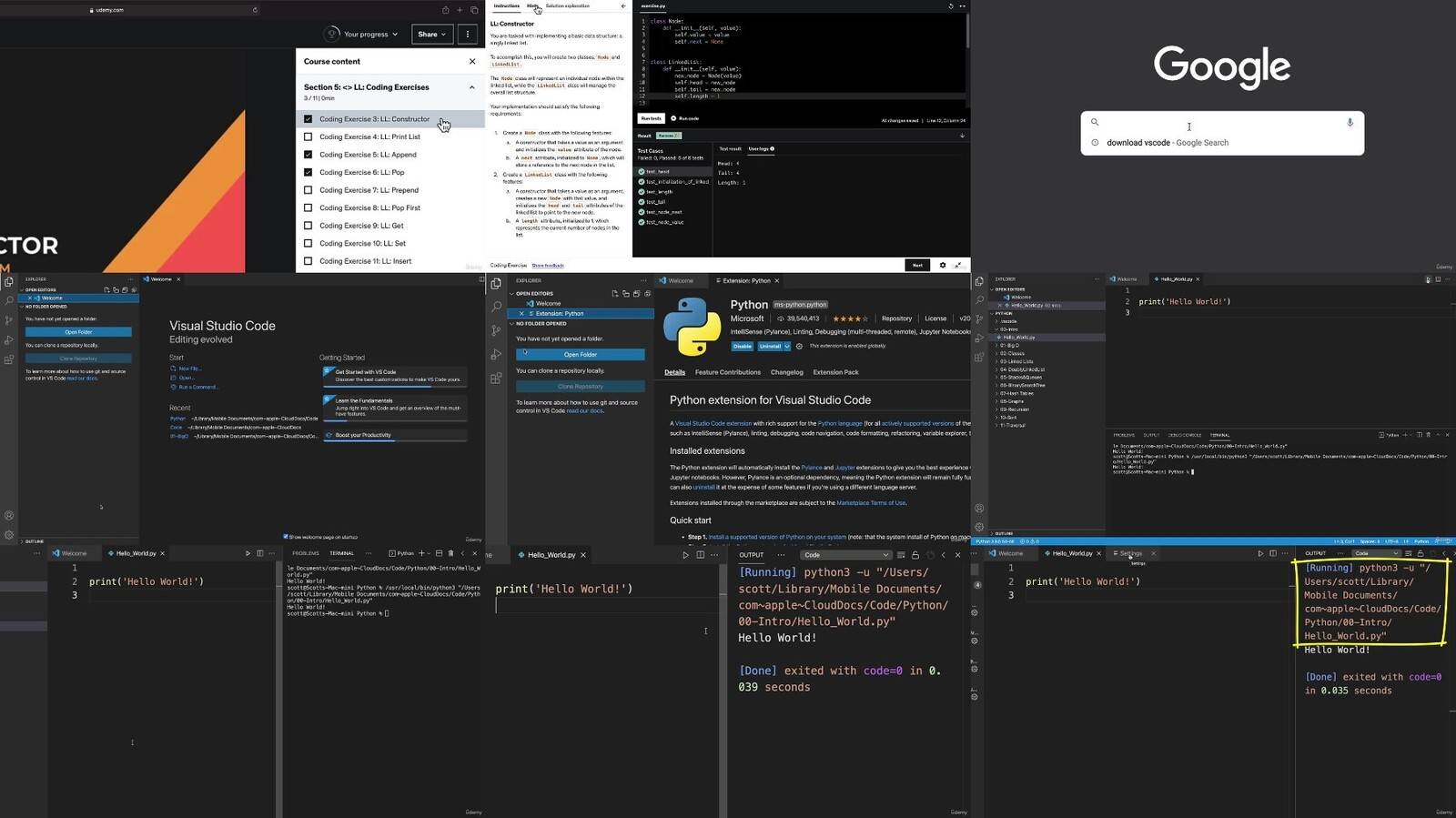
Task: Open the Your progress dropdown on Udemy
Action: (x=362, y=34)
